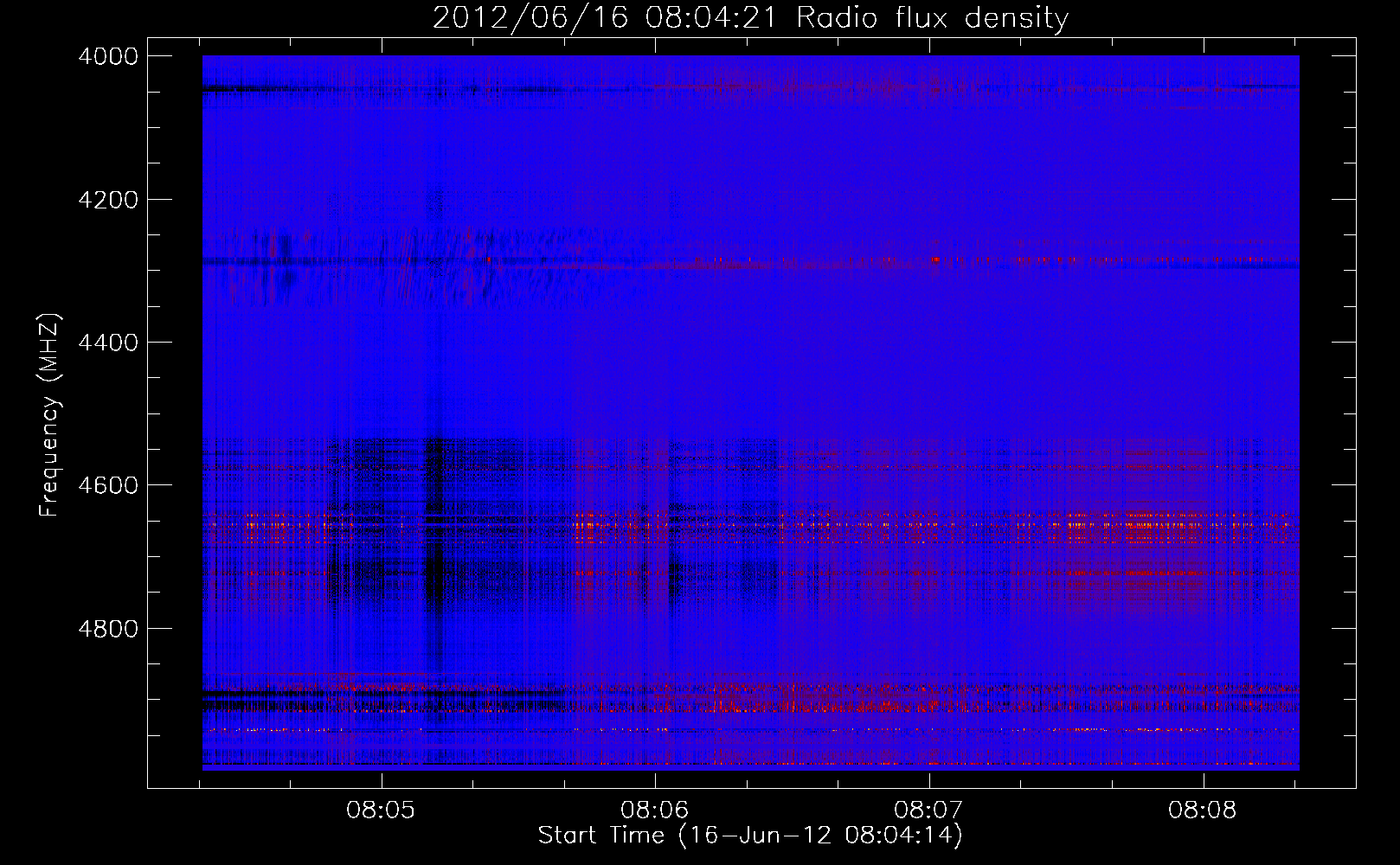Click the 08:05 time tick label
This screenshot has width=1400, height=865.
[381, 811]
